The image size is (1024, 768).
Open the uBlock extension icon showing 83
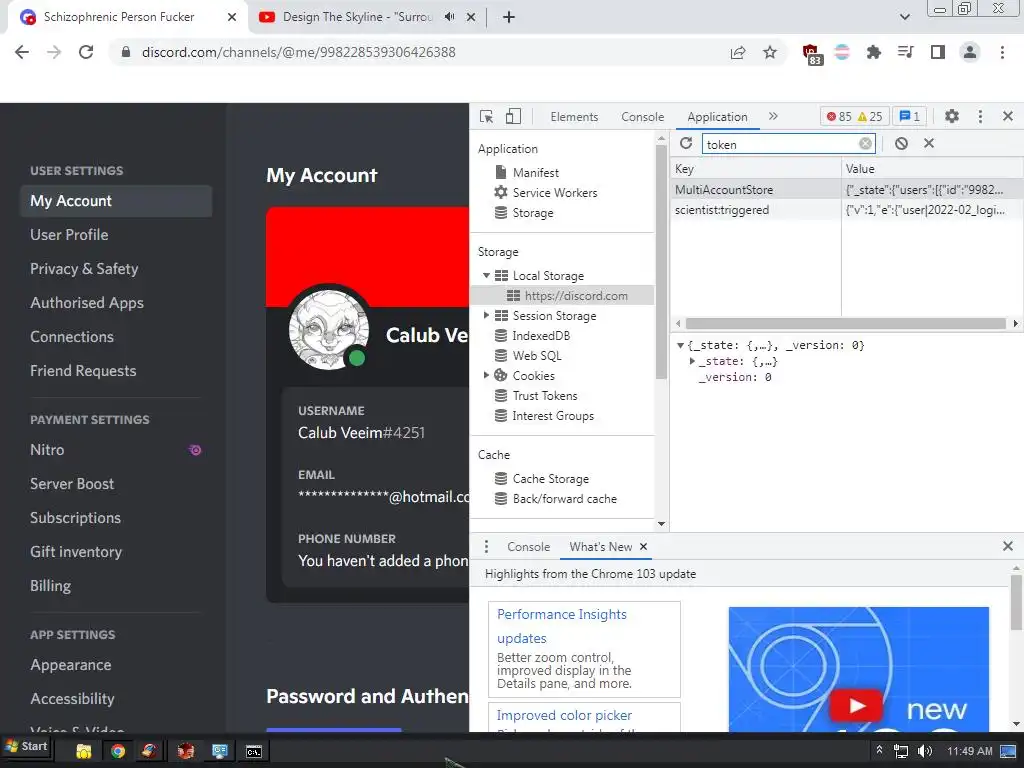(x=811, y=54)
